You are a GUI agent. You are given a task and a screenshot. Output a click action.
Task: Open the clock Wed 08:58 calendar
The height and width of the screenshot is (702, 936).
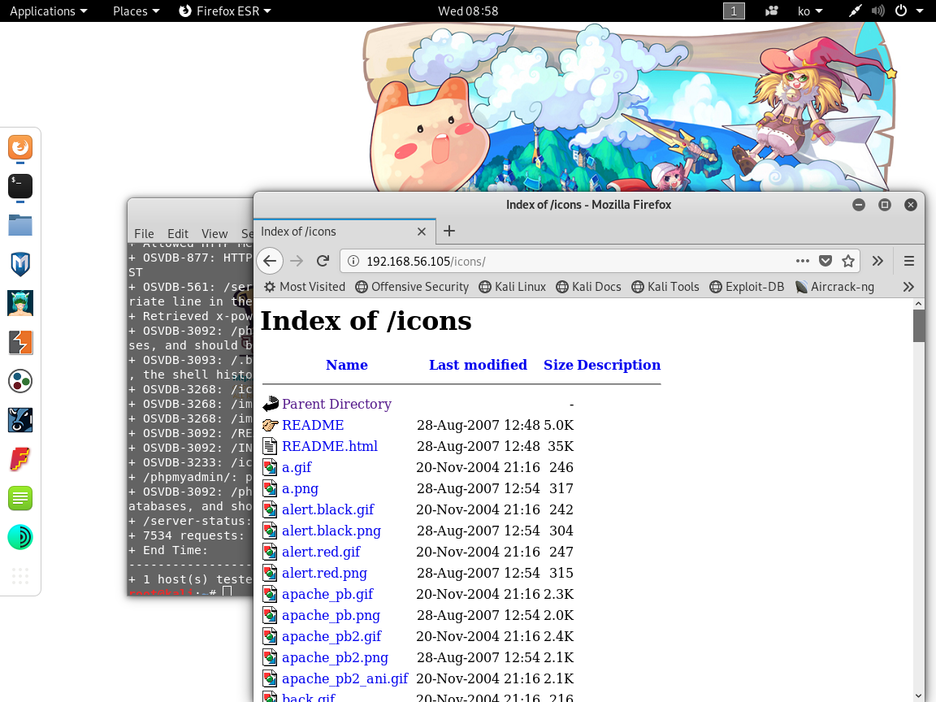[x=468, y=11]
